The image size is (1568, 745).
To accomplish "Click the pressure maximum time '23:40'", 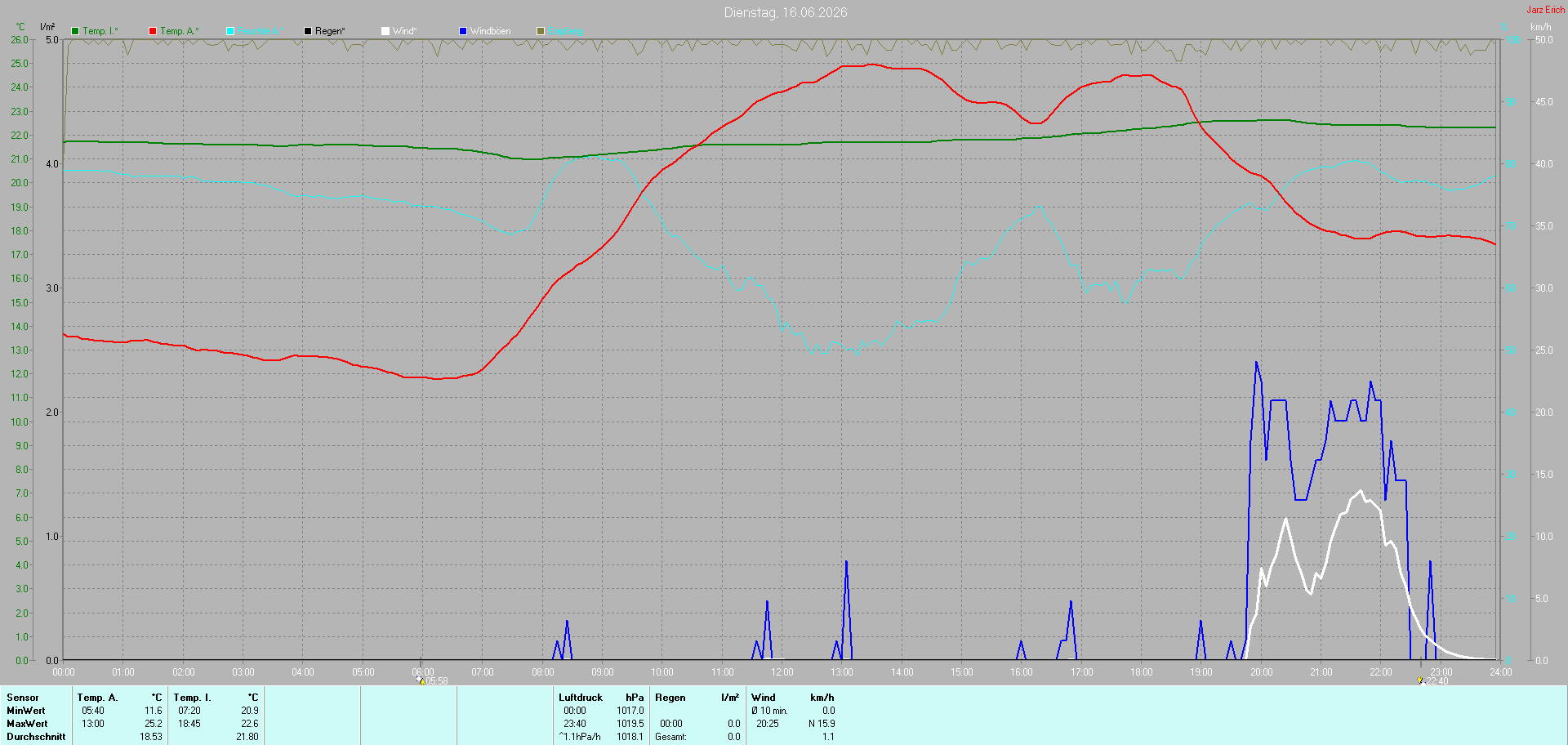I will tap(575, 724).
